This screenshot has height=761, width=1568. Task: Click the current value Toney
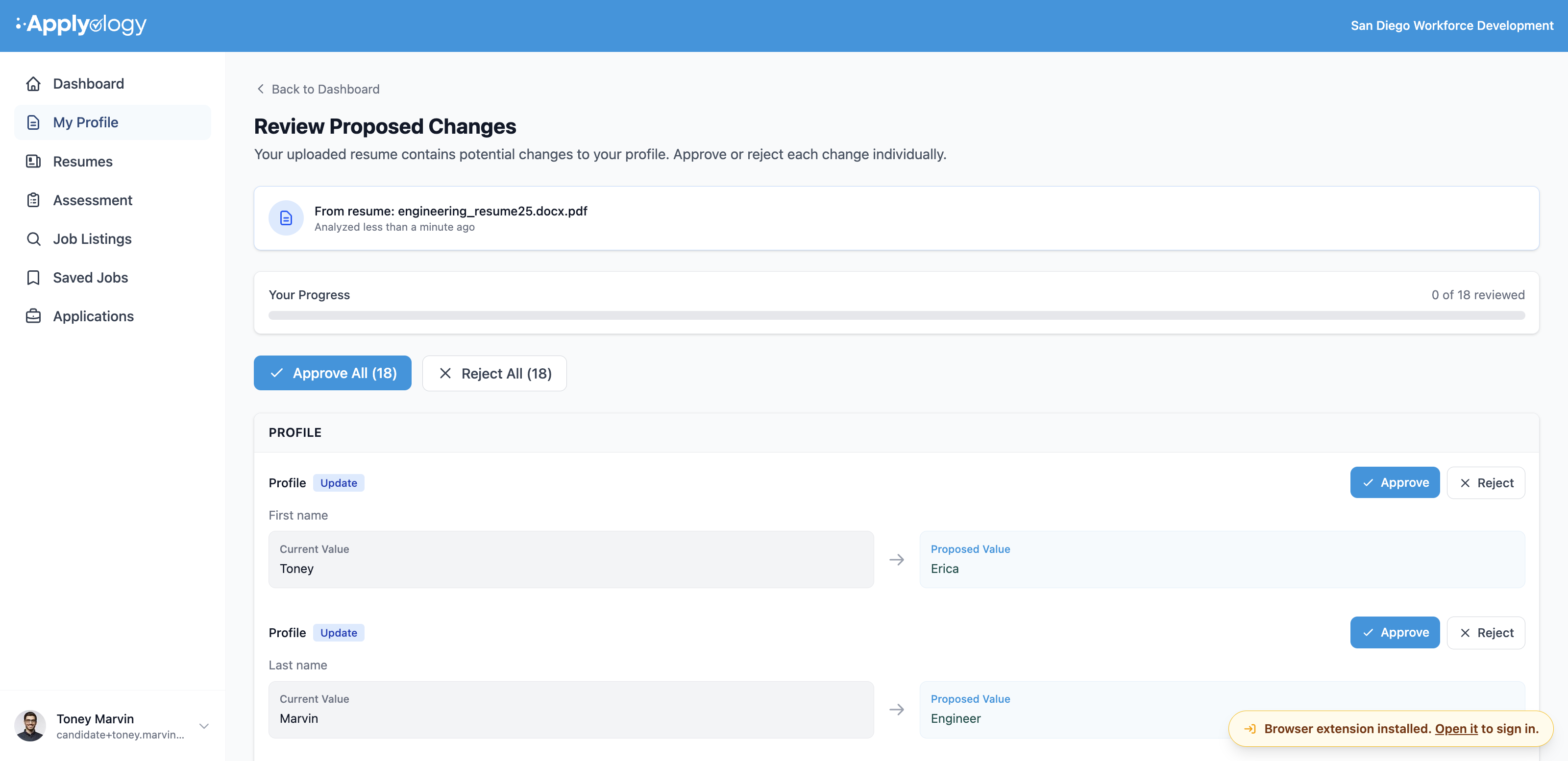coord(296,569)
